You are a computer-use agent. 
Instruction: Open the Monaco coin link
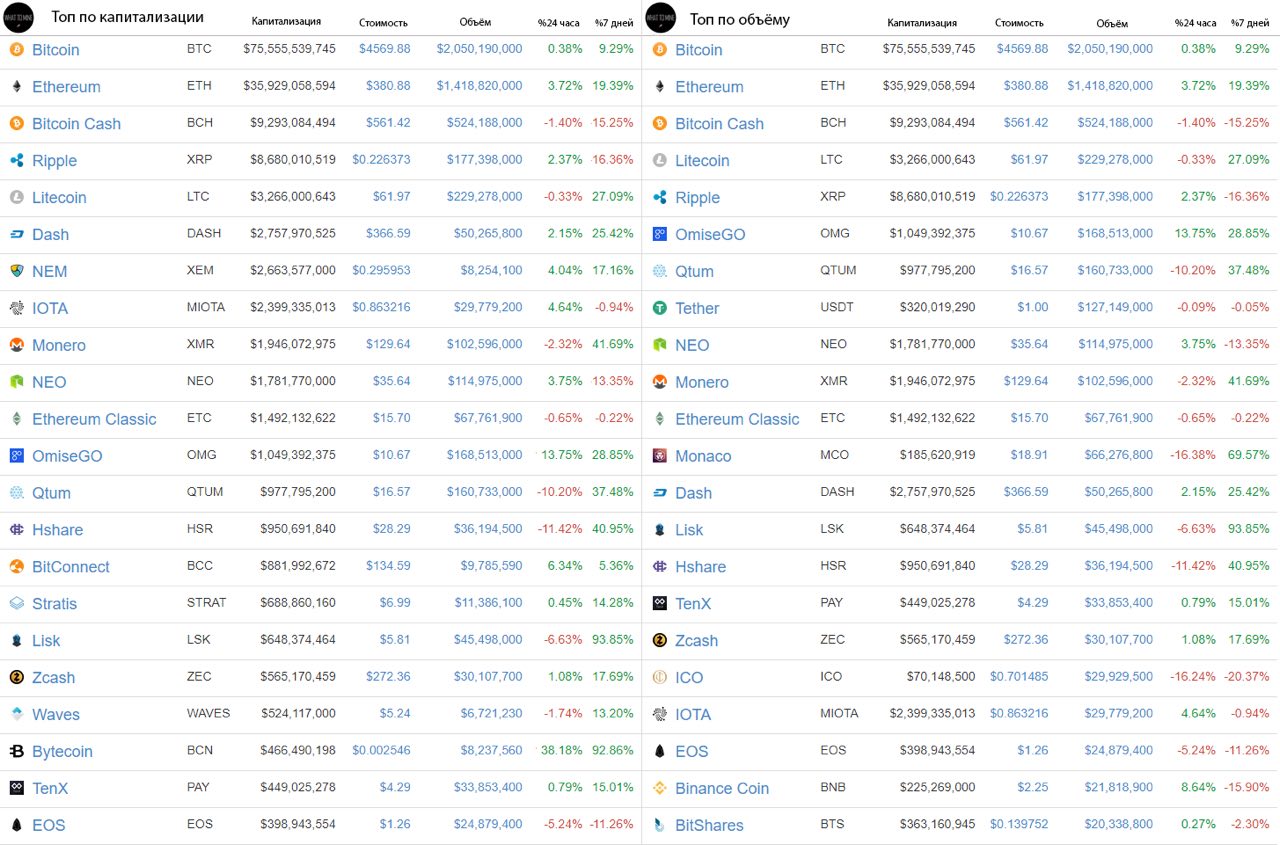[x=703, y=455]
